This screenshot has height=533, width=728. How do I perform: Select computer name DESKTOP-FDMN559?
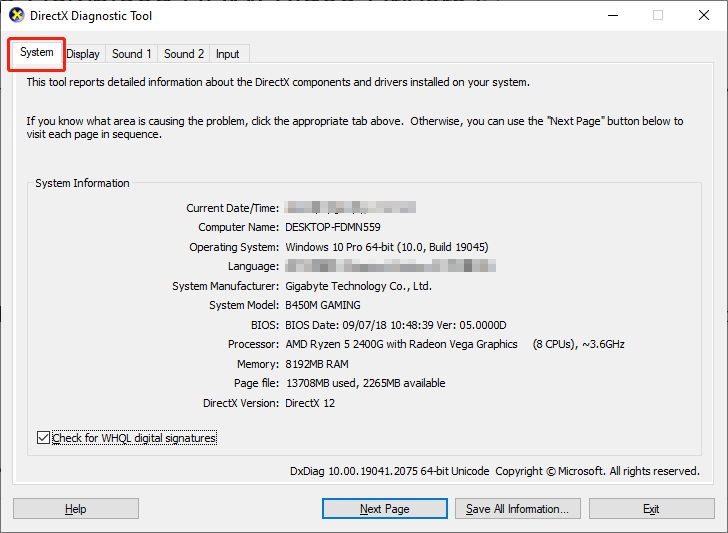[x=333, y=227]
